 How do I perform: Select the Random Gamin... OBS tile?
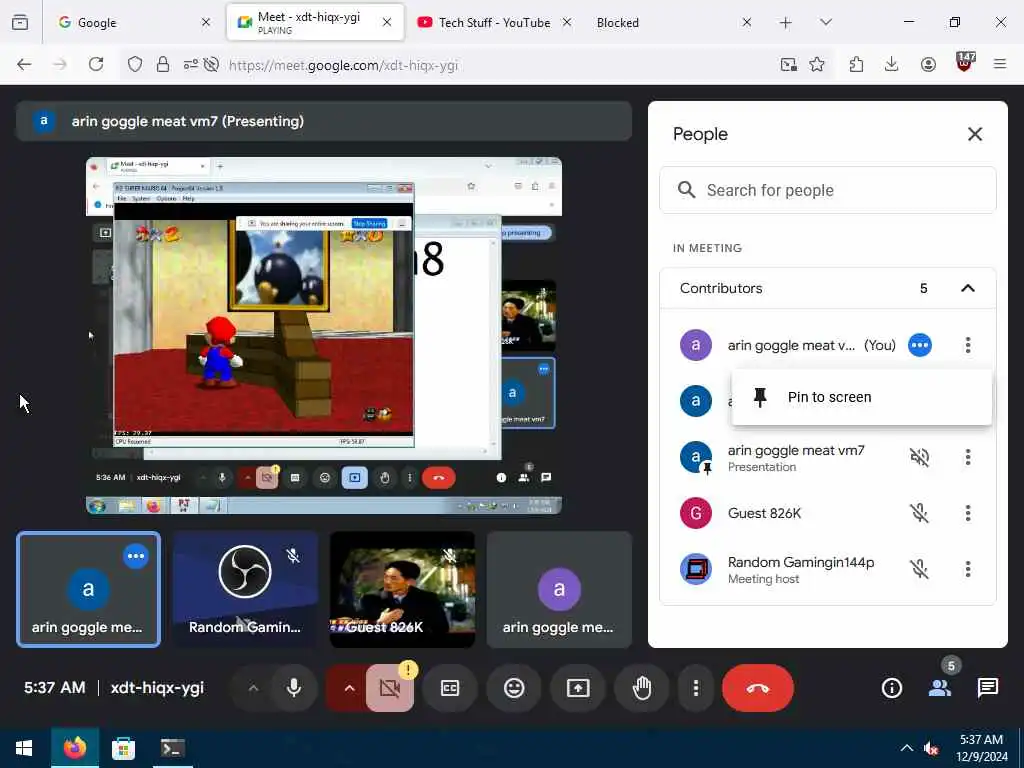[x=246, y=590]
